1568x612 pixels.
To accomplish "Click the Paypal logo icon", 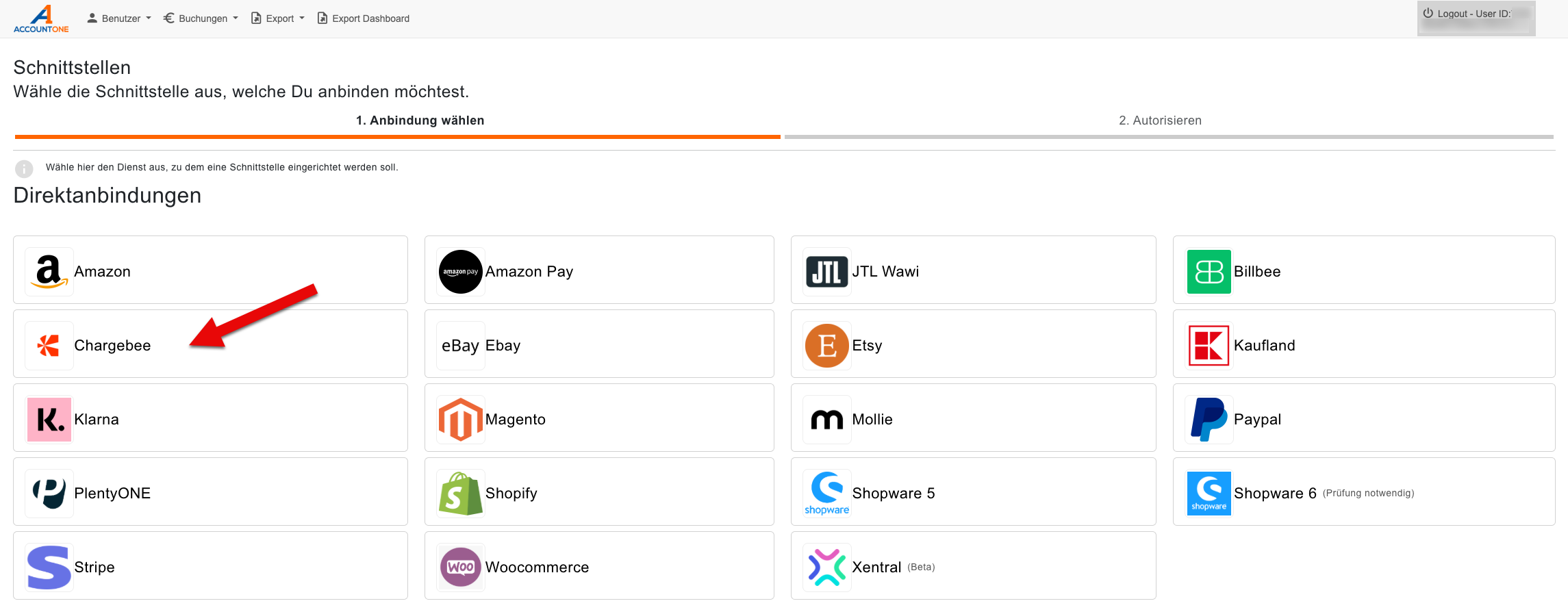I will (1209, 420).
